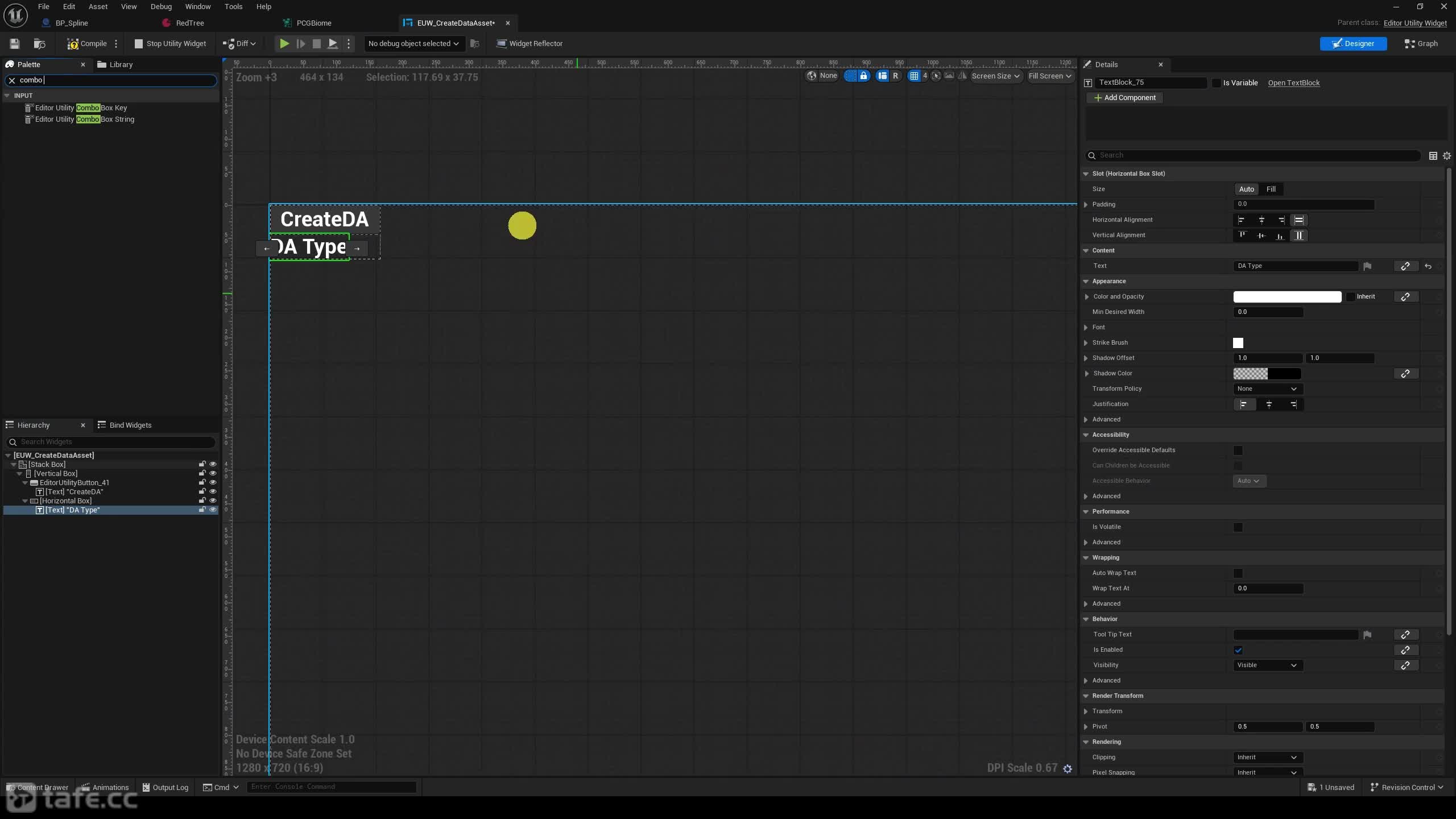Image resolution: width=1456 pixels, height=819 pixels.
Task: Open the Tools menu
Action: 233,6
